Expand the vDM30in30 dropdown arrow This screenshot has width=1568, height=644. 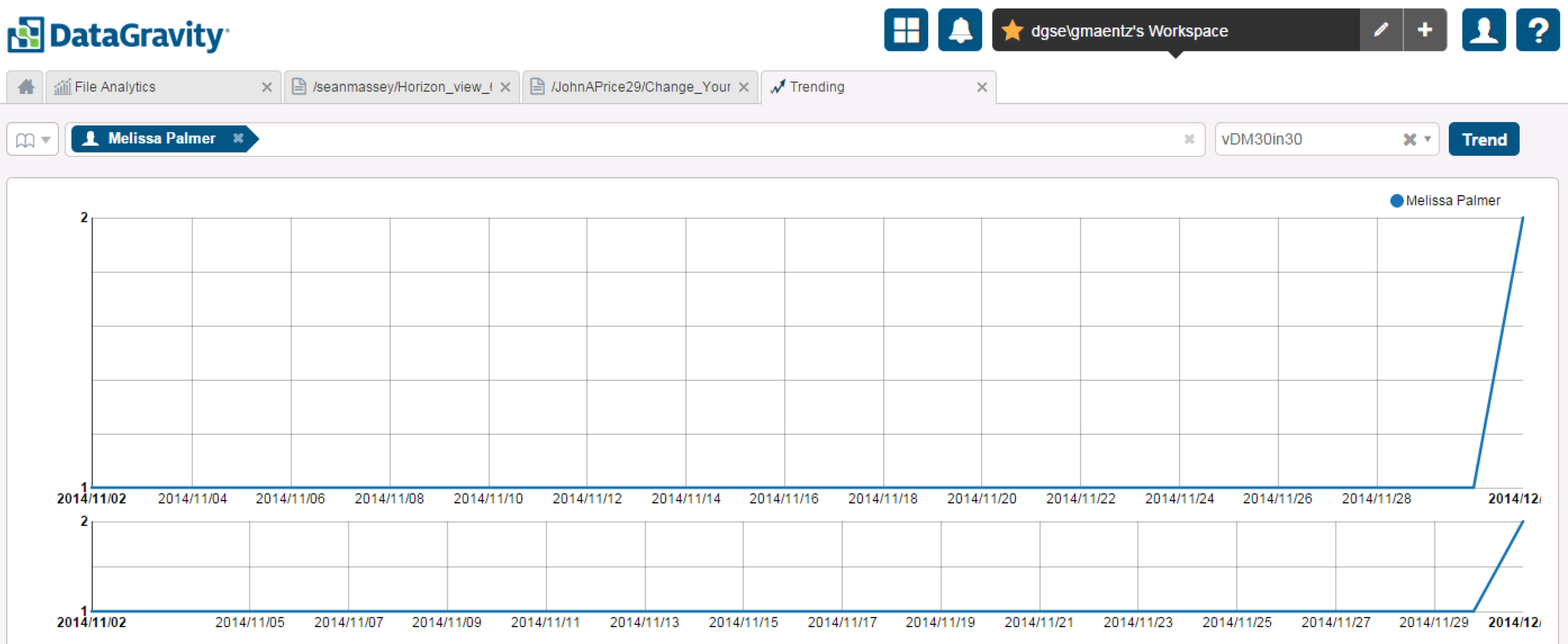(1427, 139)
